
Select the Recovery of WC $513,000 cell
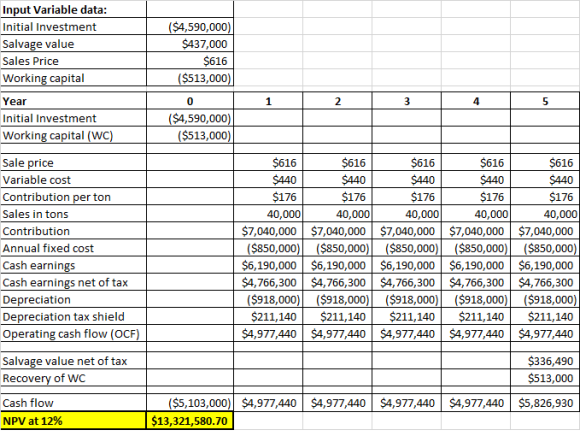coord(545,378)
